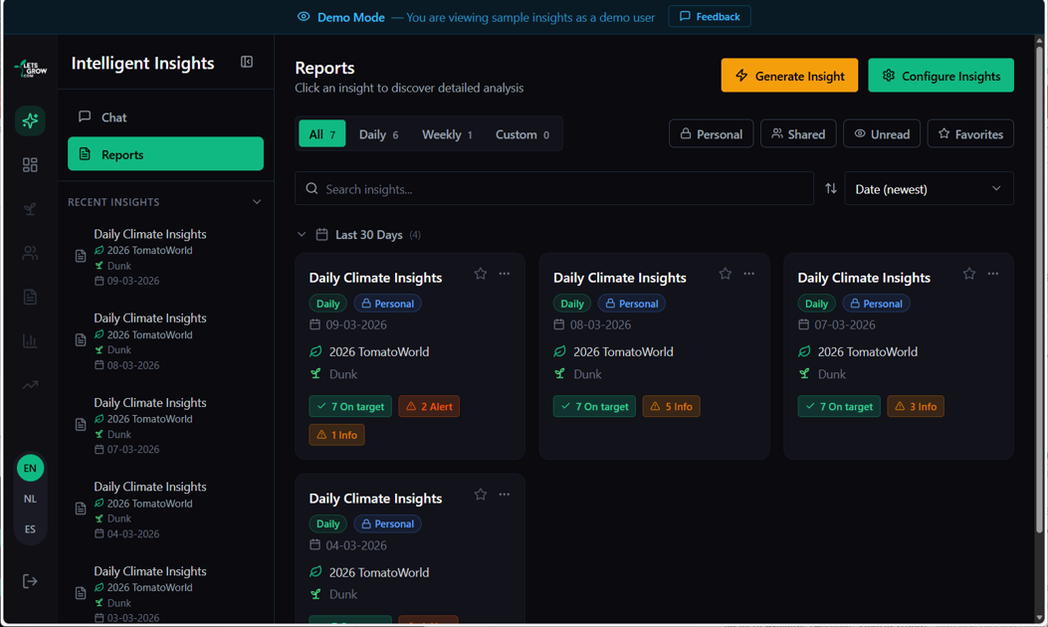Click the 5 Info badge on 08-03-2026 card
The height and width of the screenshot is (627, 1048).
click(x=671, y=406)
